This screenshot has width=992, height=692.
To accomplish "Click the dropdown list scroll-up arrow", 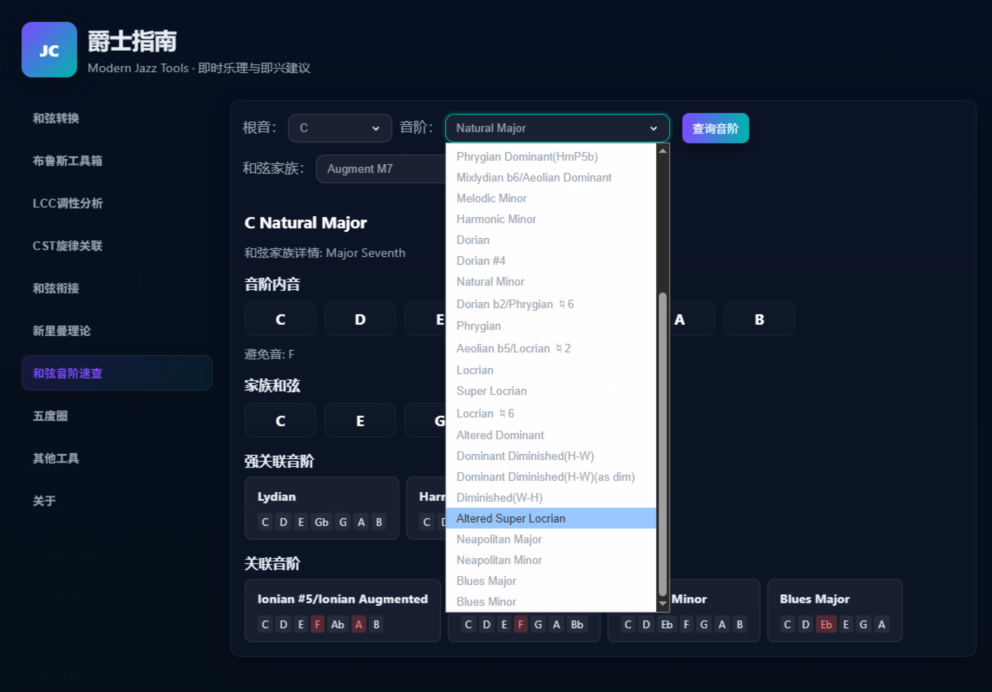I will coord(662,151).
